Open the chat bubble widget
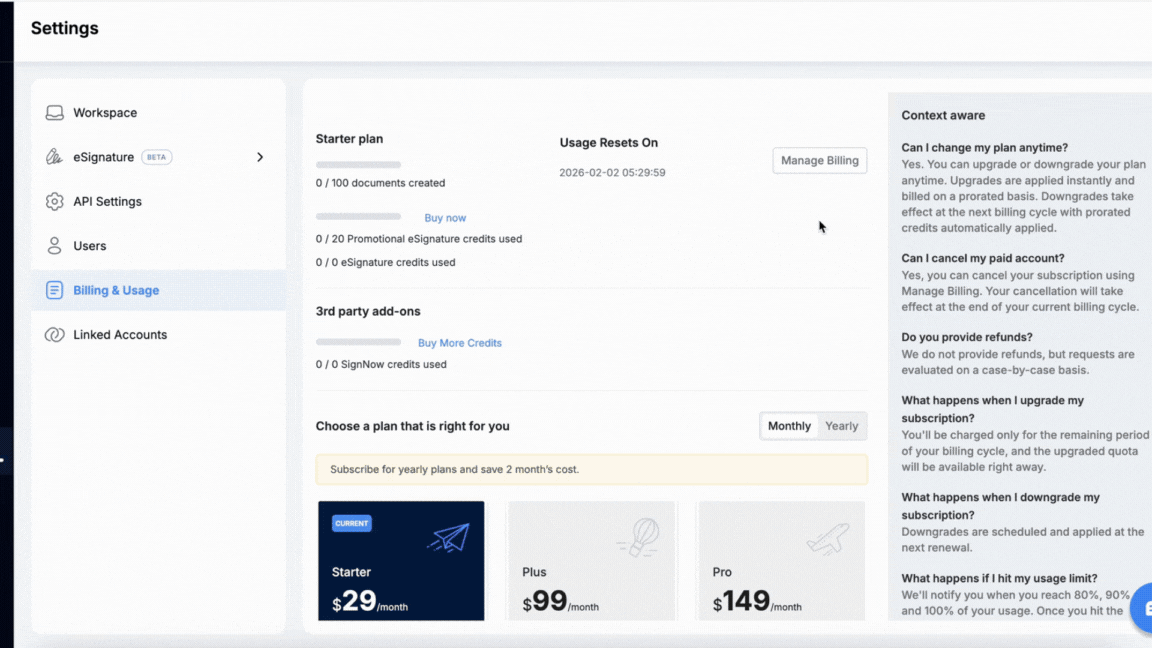The image size is (1152, 648). coord(1144,608)
